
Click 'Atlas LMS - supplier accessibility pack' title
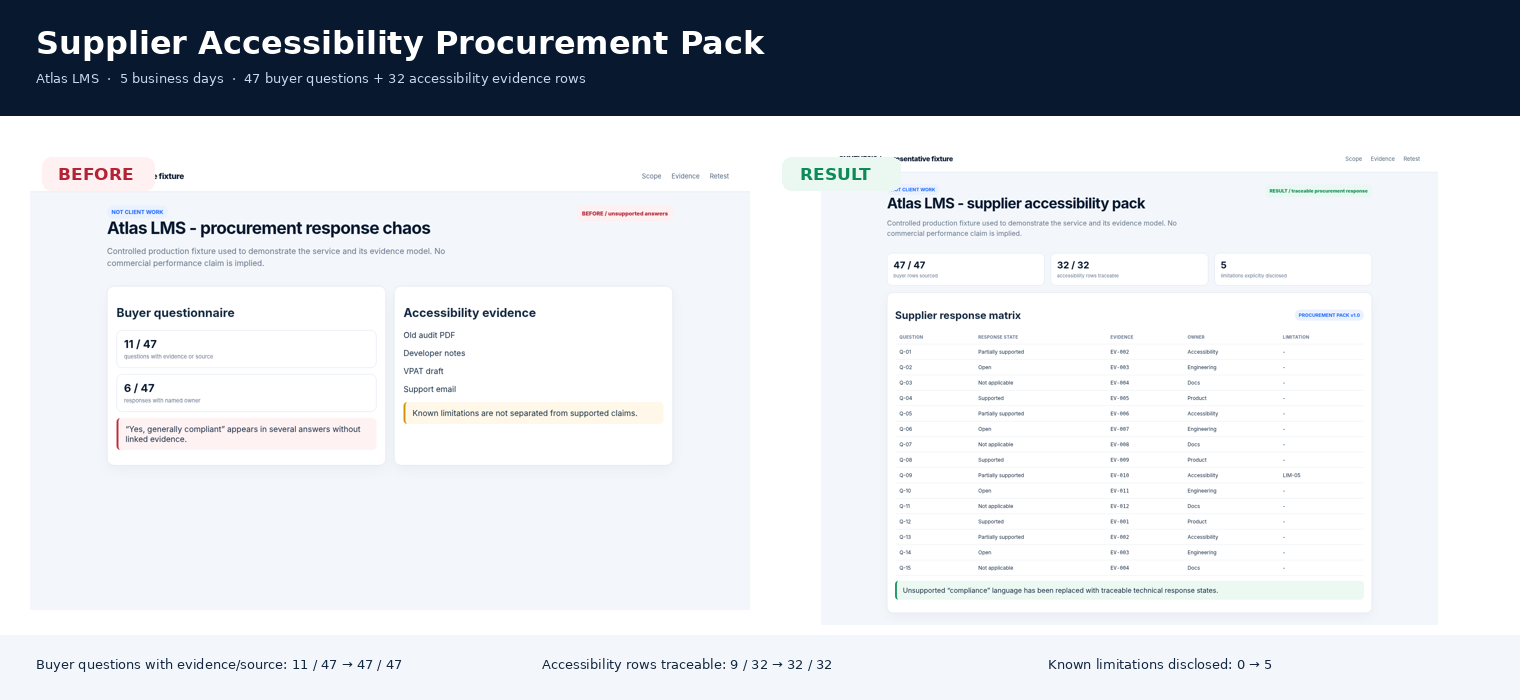(x=1016, y=203)
